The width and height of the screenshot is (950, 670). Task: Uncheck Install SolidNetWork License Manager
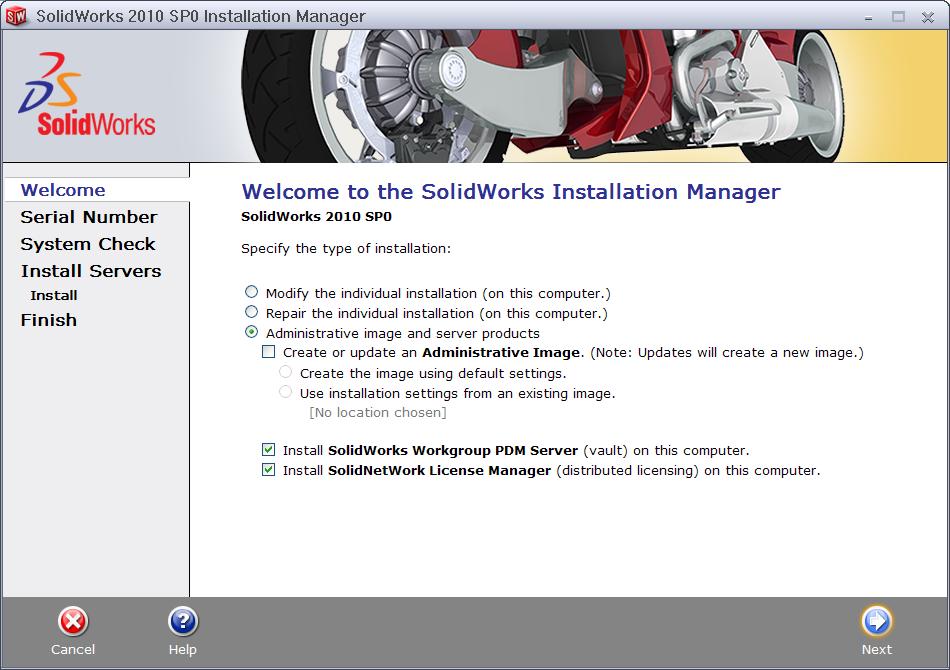(x=268, y=469)
